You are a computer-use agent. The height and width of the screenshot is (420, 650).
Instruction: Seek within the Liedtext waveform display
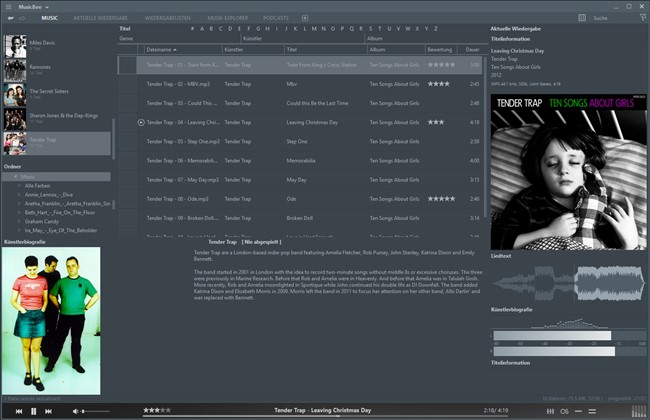tap(568, 283)
